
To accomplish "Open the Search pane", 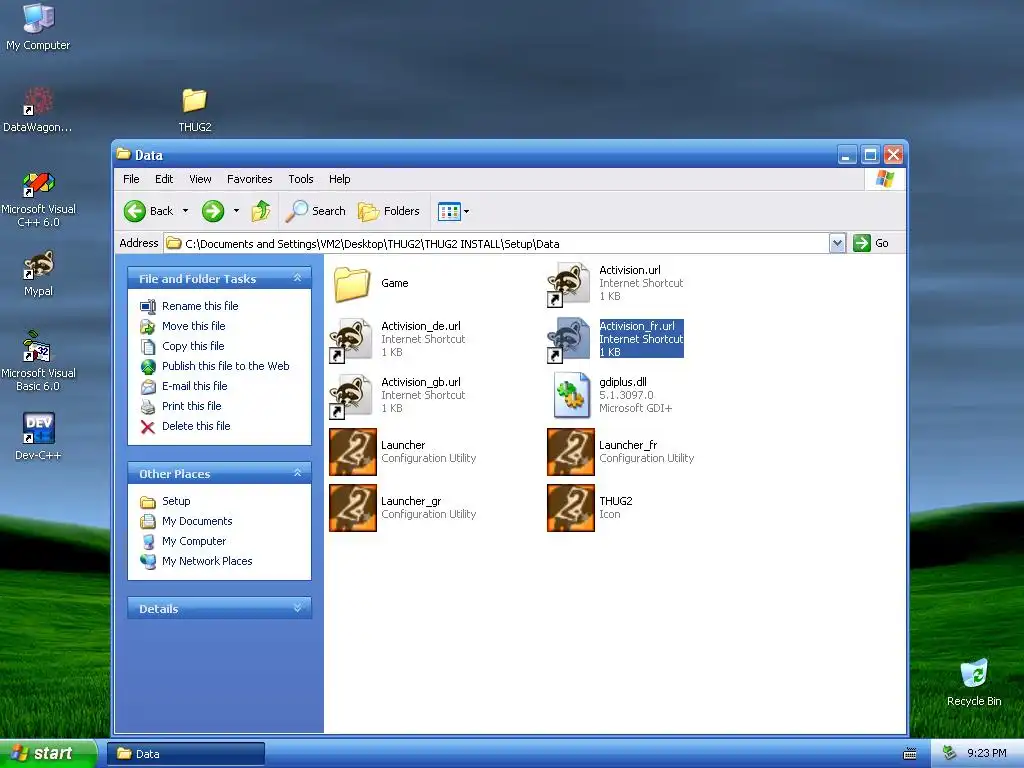I will point(316,211).
